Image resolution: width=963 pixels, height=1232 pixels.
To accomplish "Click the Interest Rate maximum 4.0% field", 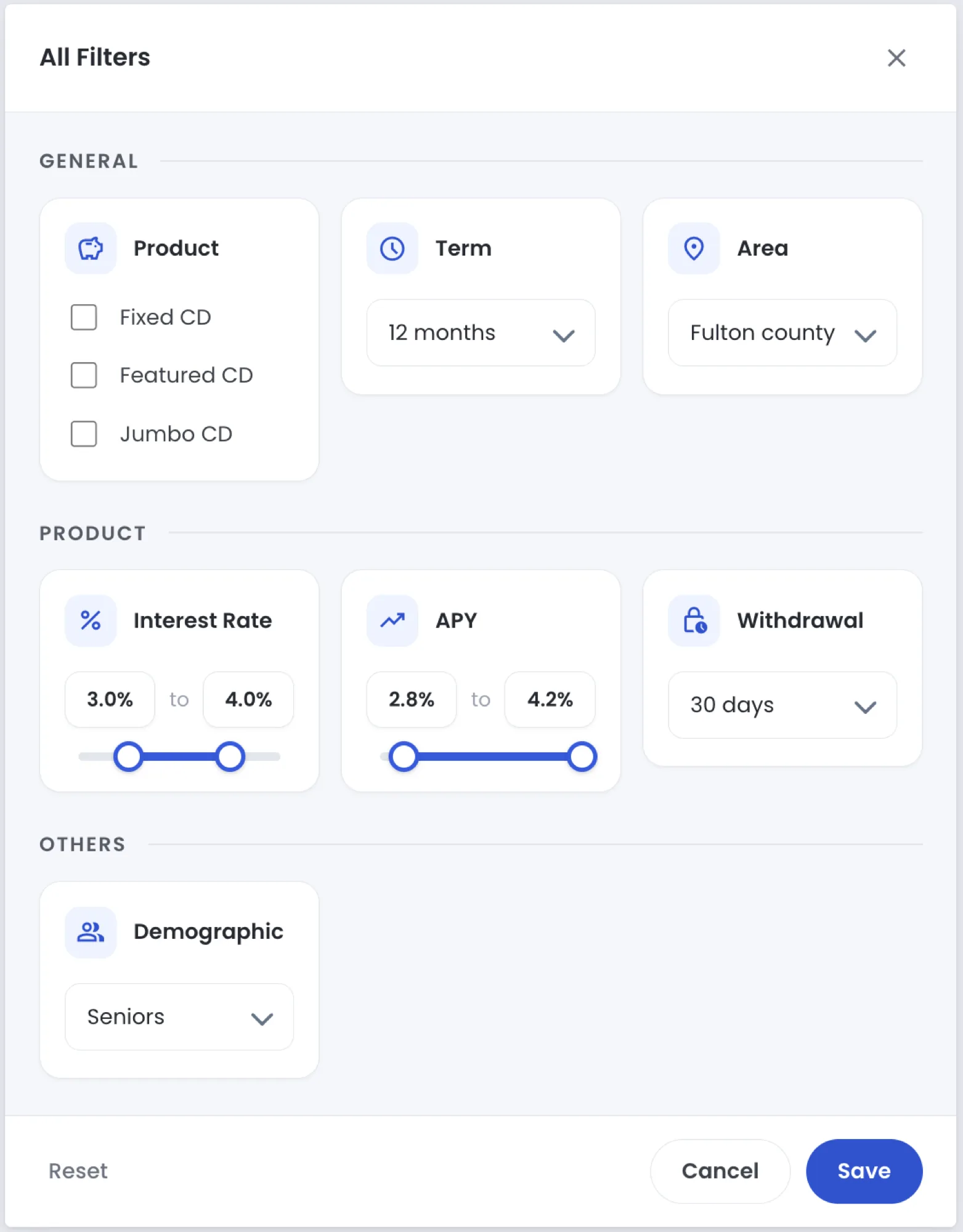I will tap(248, 699).
